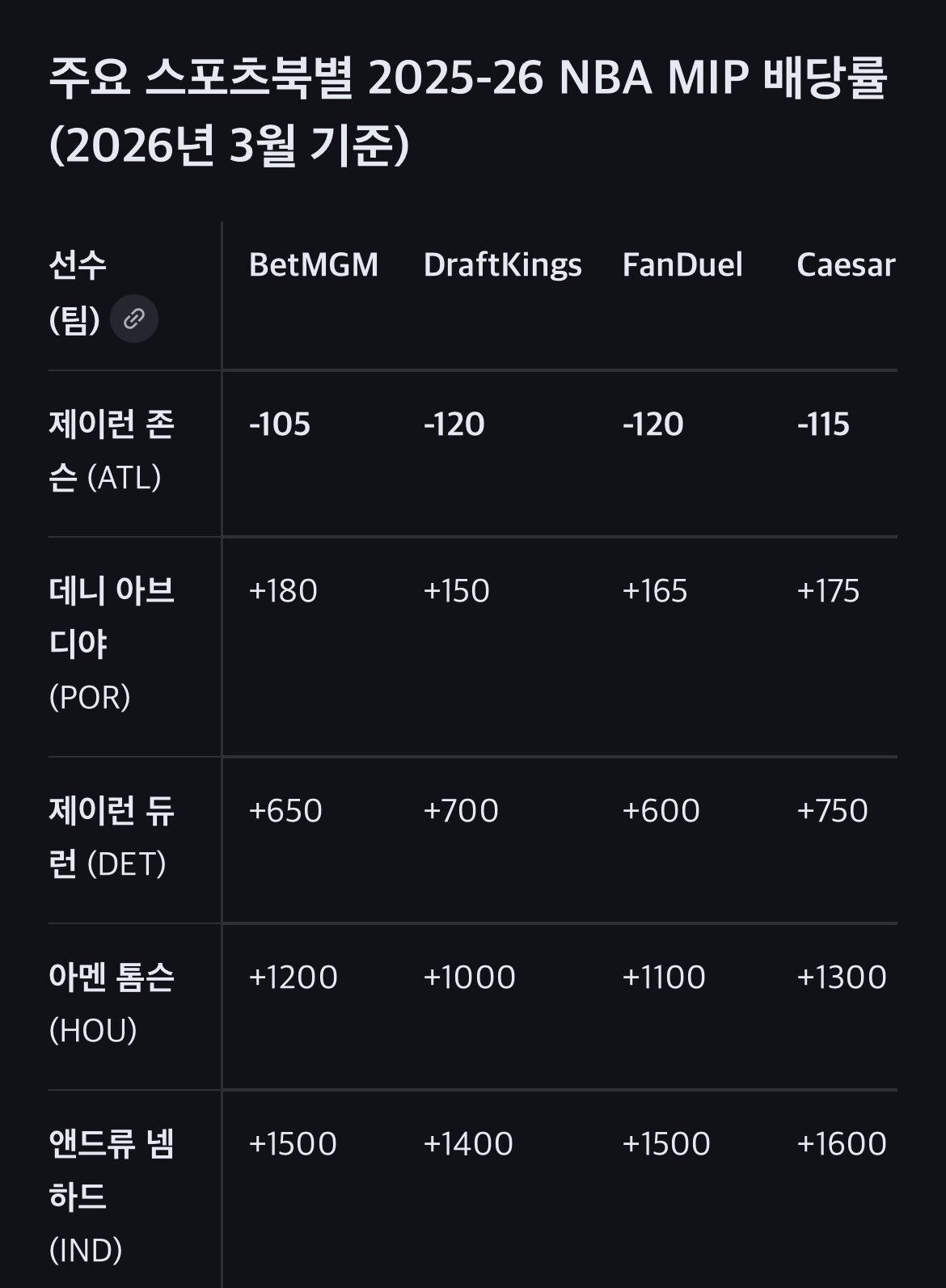Click the -105 BetMGM odds cell

280,424
